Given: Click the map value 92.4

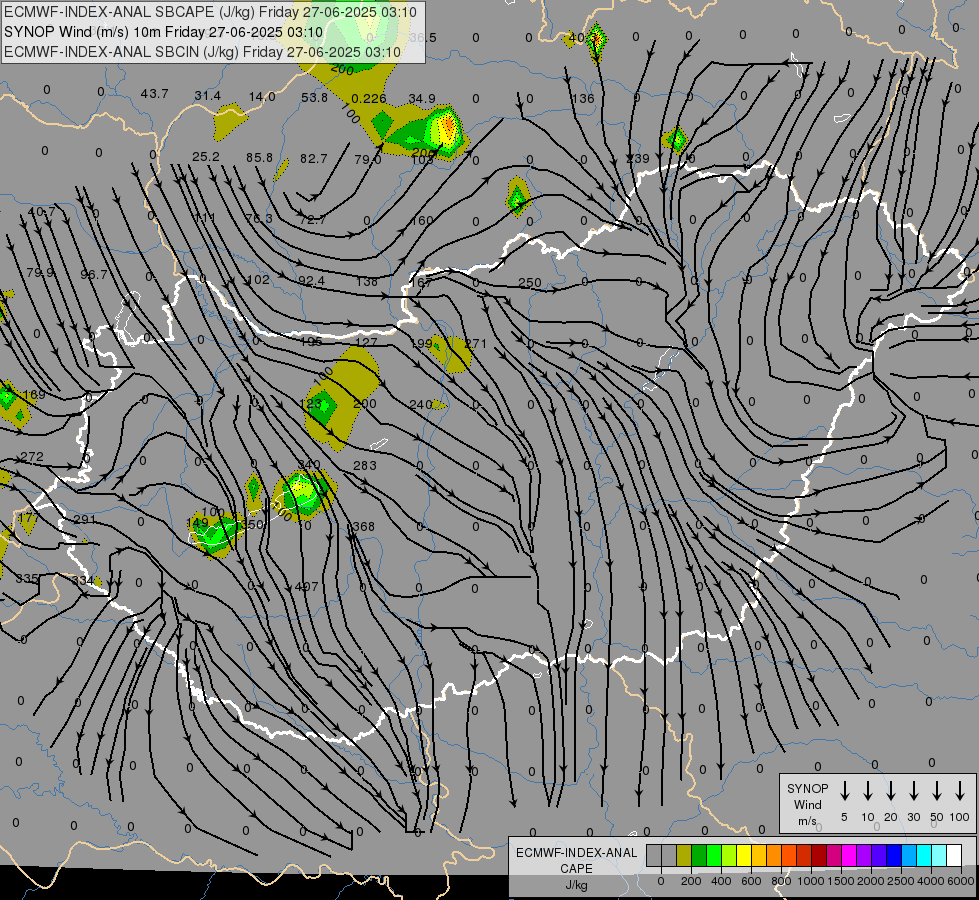Looking at the screenshot, I should coord(311,281).
